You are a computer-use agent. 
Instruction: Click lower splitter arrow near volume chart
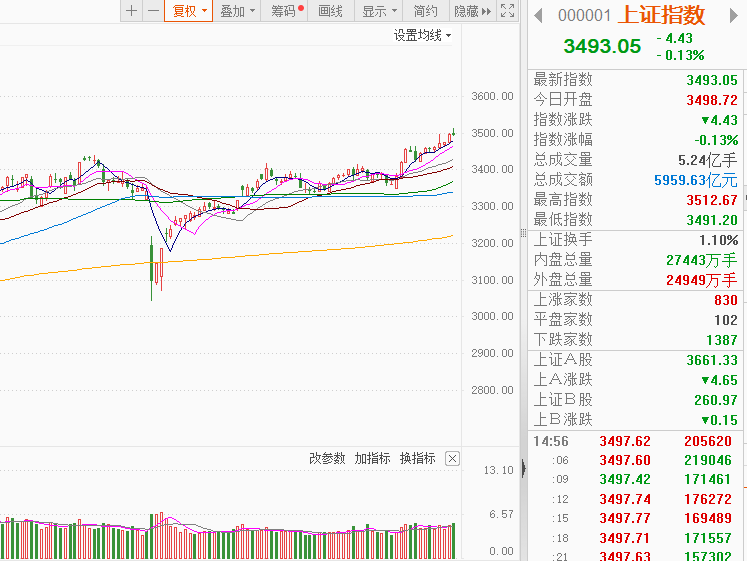coord(522,468)
